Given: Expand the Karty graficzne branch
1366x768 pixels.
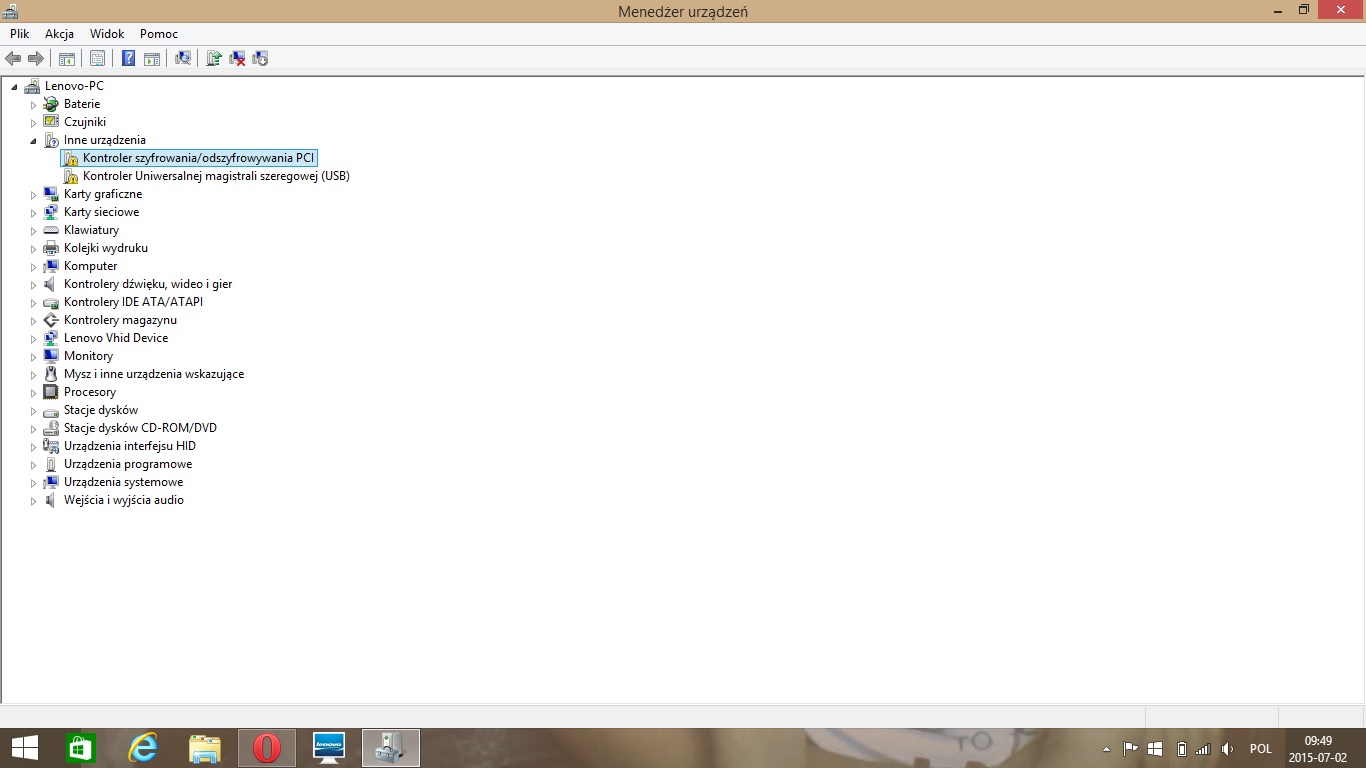Looking at the screenshot, I should click(x=33, y=194).
